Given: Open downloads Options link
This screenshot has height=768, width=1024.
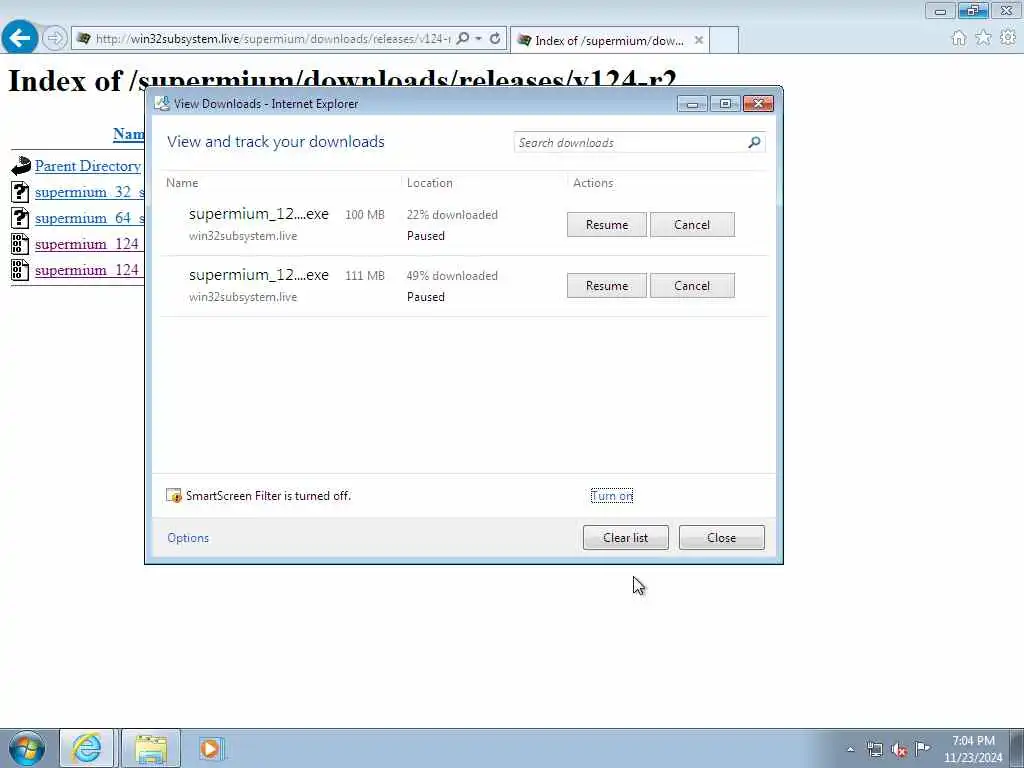Looking at the screenshot, I should point(188,537).
